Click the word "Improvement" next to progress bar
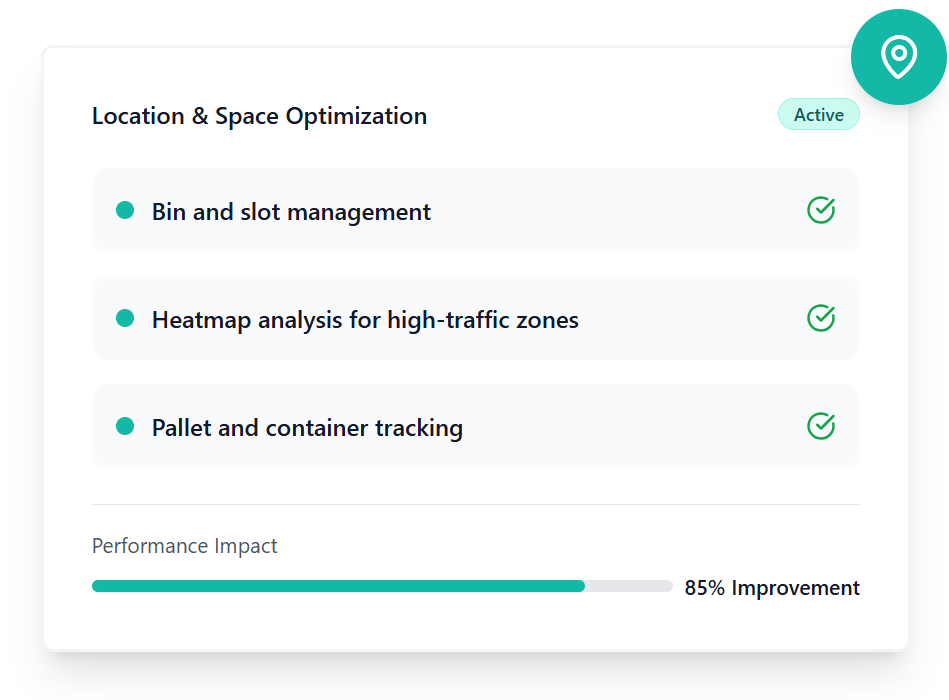This screenshot has width=949, height=700. pyautogui.click(x=795, y=588)
